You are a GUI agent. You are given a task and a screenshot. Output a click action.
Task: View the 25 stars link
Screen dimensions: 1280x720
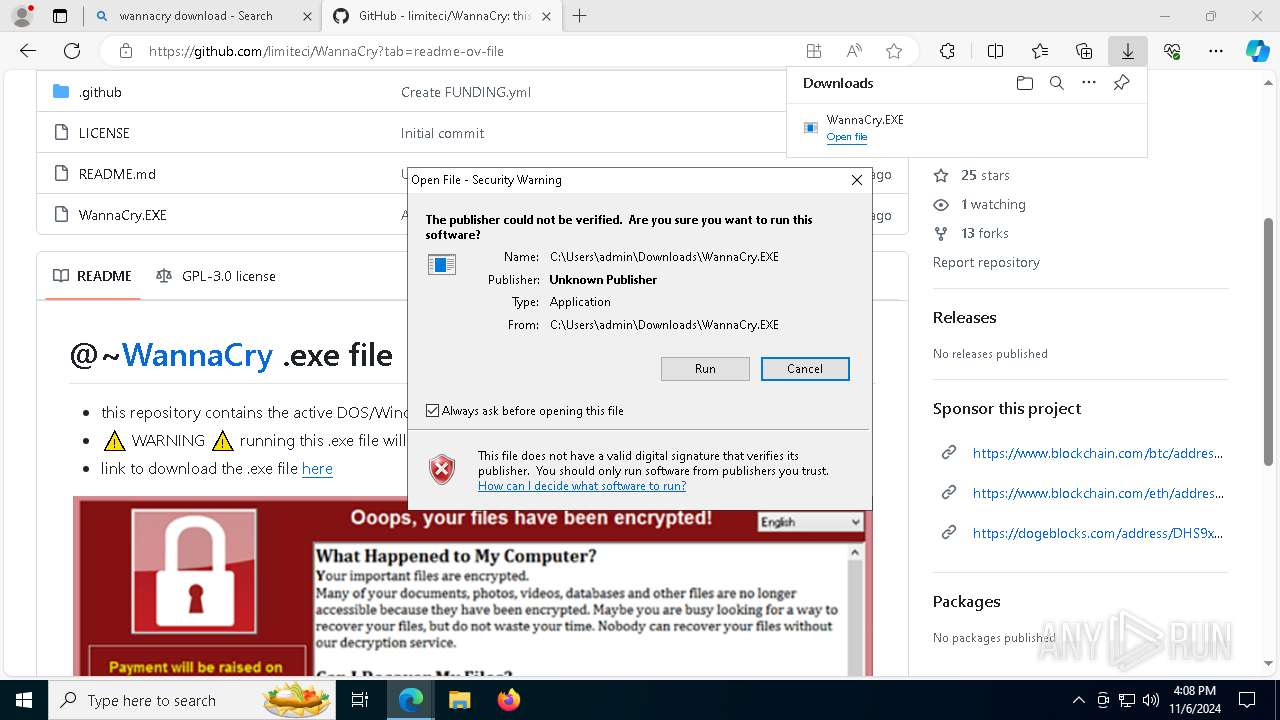coord(985,175)
